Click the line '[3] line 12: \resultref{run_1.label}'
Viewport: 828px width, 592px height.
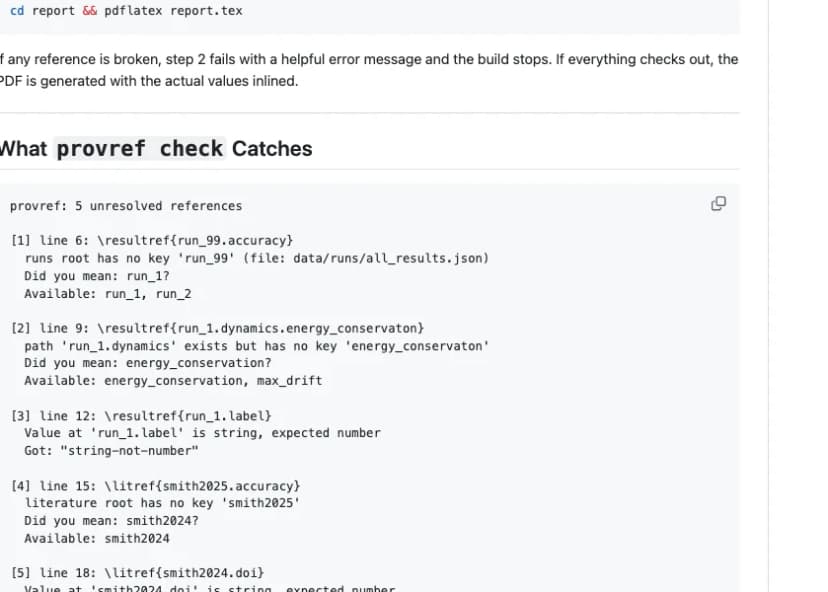click(140, 416)
